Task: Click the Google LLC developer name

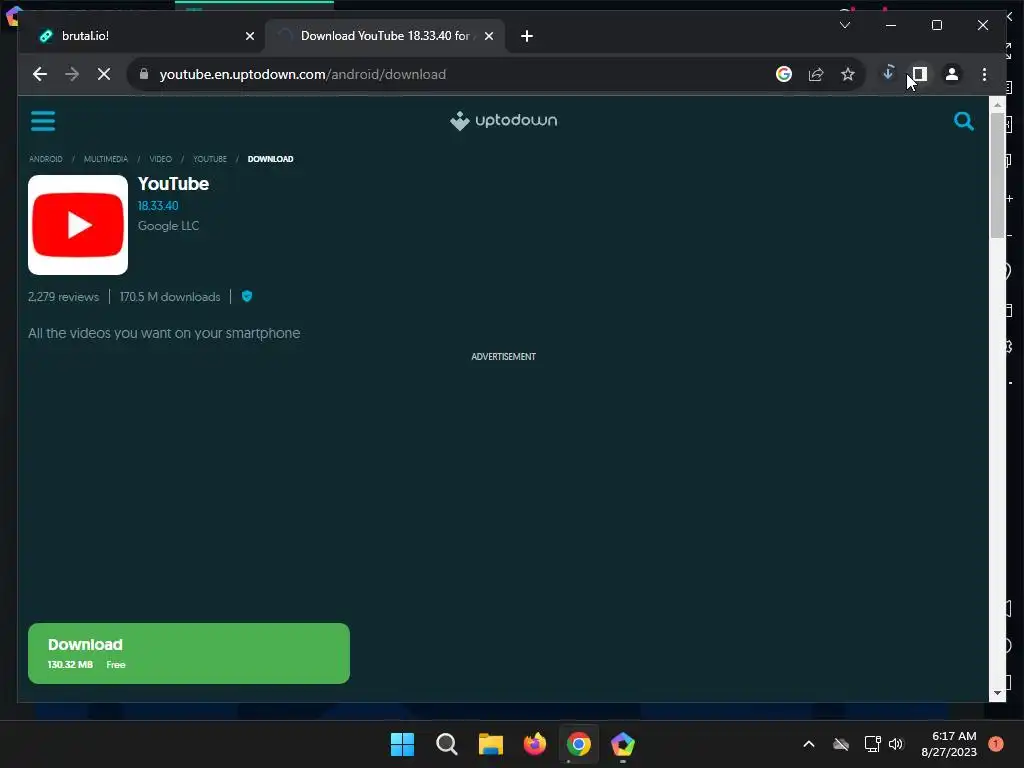Action: pos(168,226)
